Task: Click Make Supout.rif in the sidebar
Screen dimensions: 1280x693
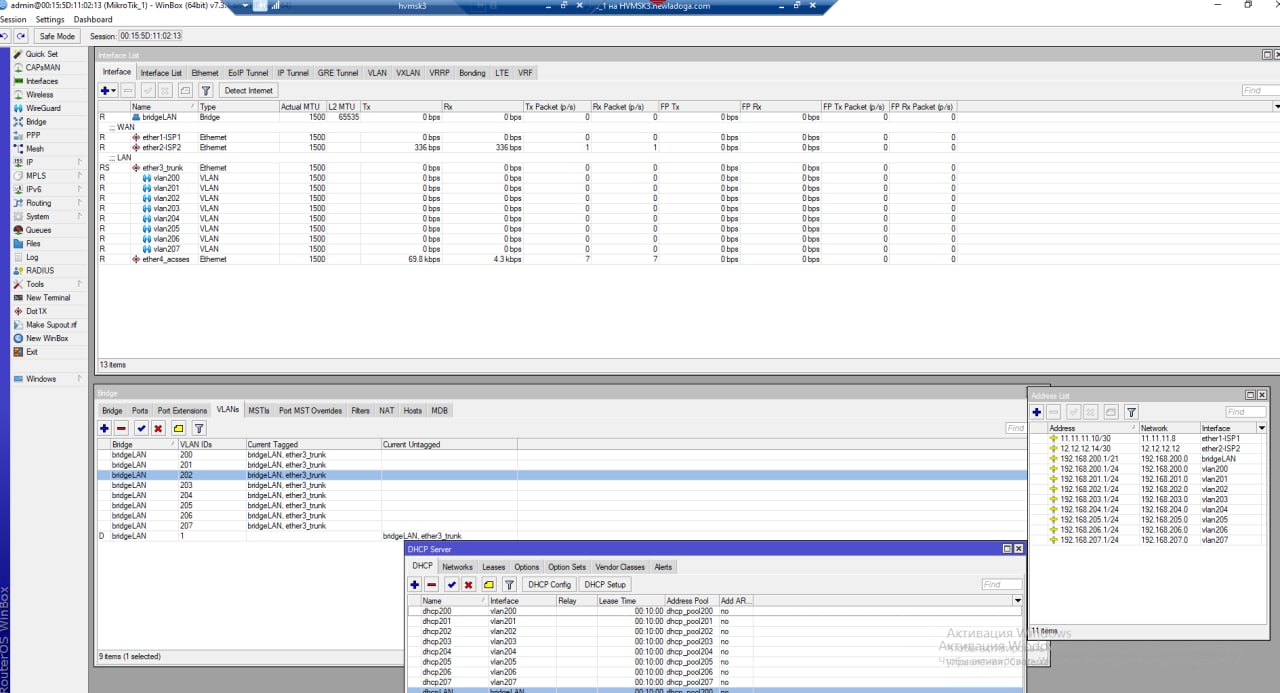Action: (50, 325)
